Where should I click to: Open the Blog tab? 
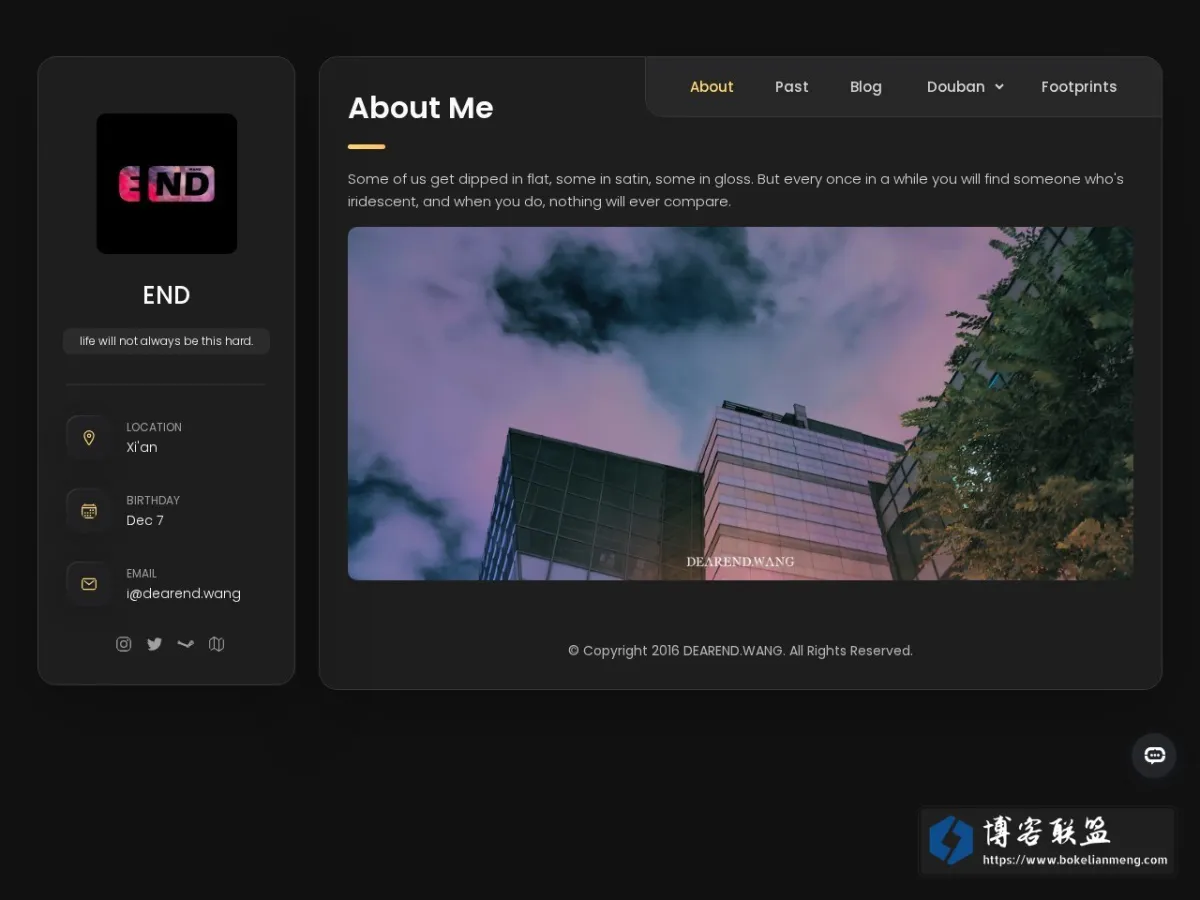[866, 87]
